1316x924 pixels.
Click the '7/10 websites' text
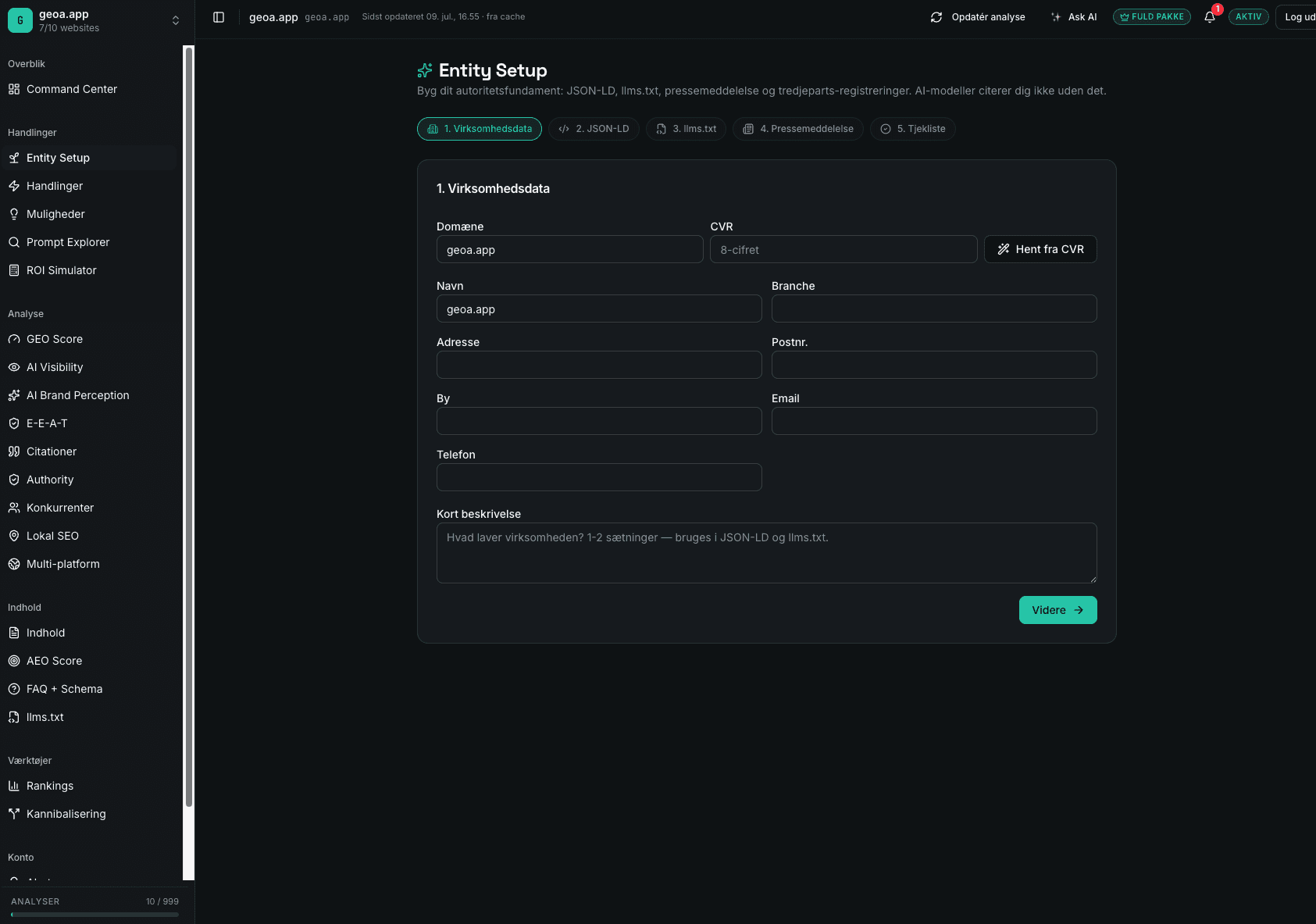(69, 28)
